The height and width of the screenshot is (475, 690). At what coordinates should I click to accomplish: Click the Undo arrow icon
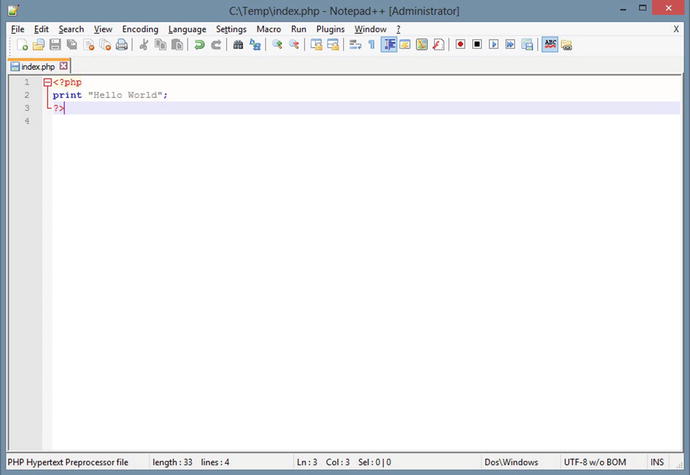[x=199, y=45]
